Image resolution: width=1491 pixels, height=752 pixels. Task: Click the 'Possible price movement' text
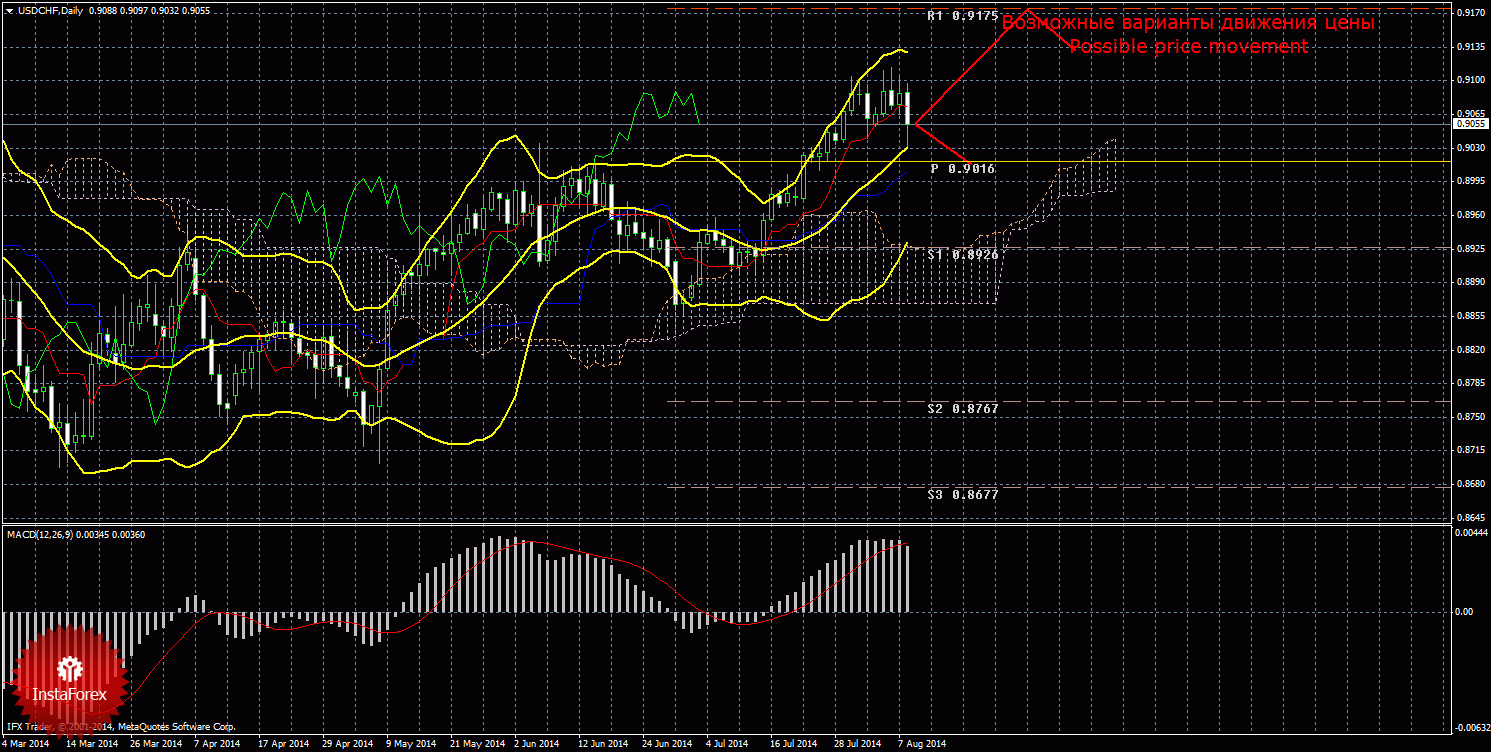(1188, 47)
